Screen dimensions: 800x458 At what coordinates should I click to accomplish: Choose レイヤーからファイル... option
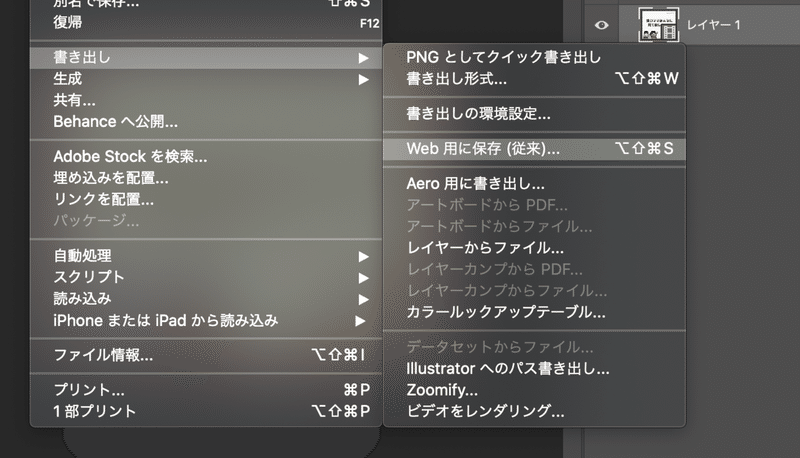click(x=534, y=248)
